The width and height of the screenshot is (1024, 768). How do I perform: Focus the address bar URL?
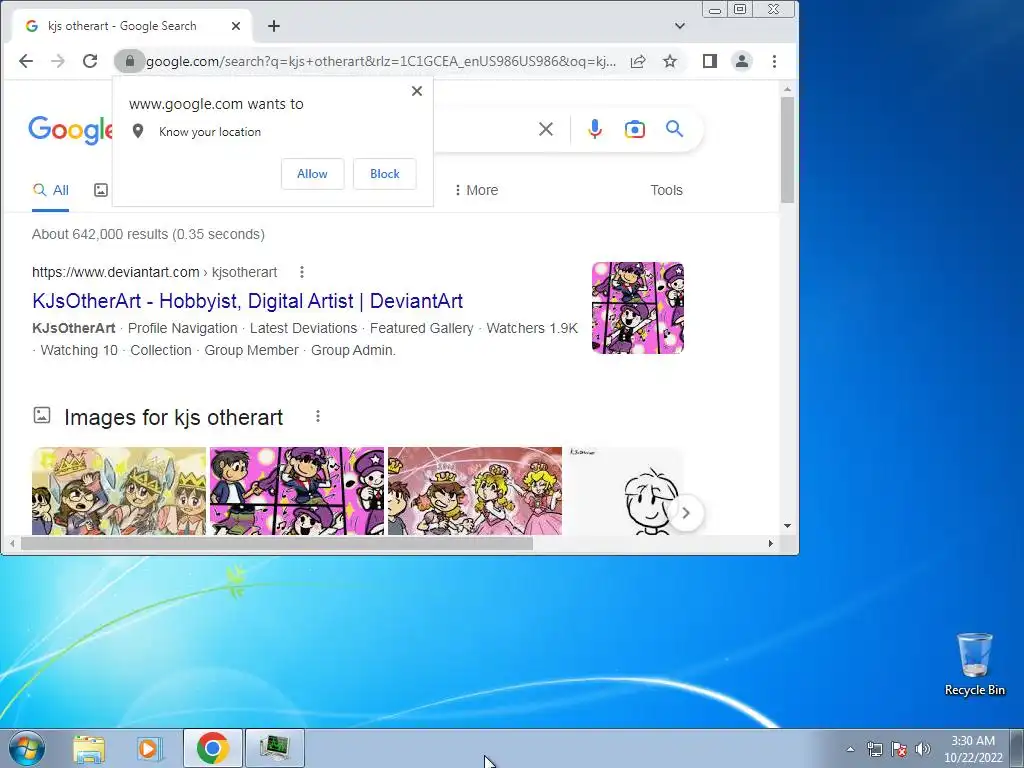click(x=381, y=61)
